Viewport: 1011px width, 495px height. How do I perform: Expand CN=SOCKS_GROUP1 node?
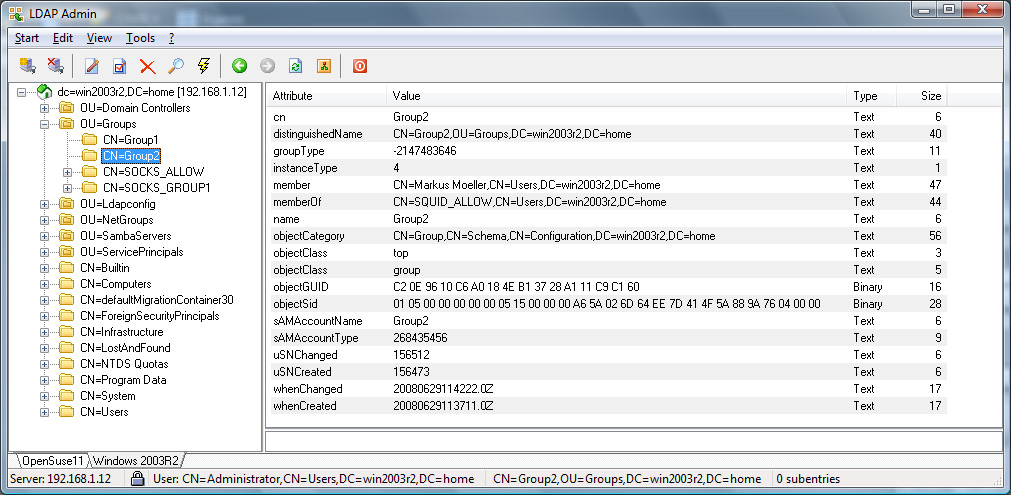pyautogui.click(x=67, y=188)
